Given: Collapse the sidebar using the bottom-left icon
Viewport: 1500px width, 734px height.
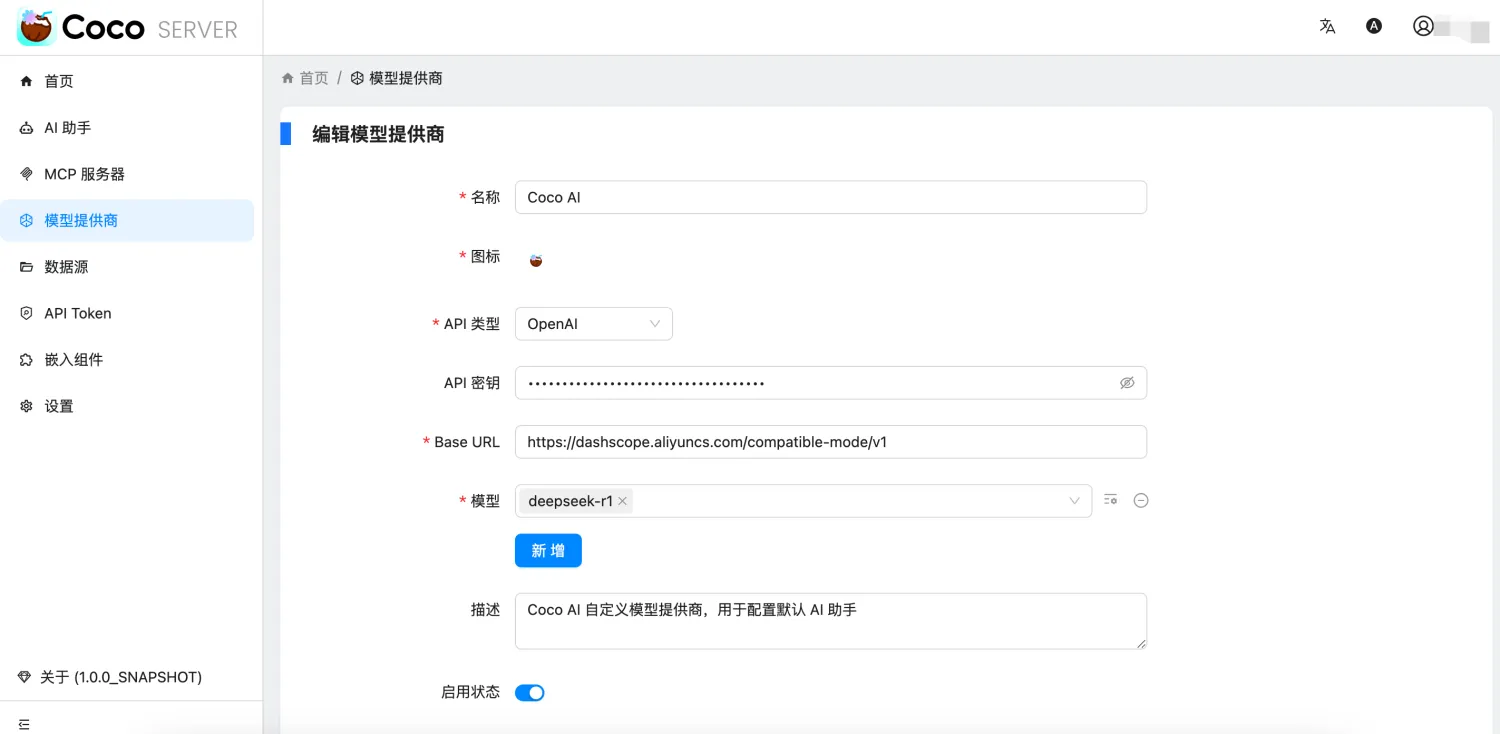Looking at the screenshot, I should point(24,724).
